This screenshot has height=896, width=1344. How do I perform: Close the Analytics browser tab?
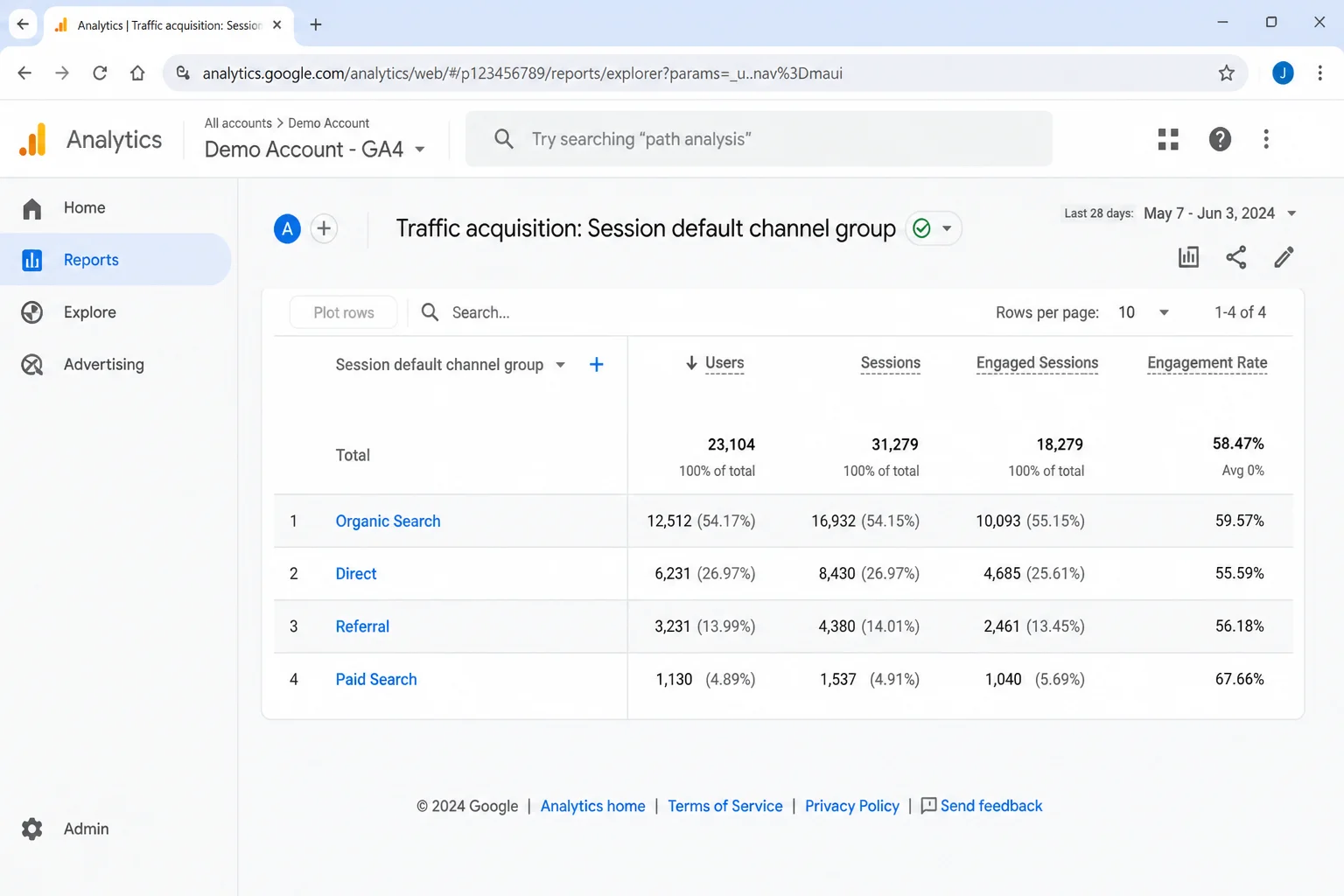pyautogui.click(x=276, y=24)
